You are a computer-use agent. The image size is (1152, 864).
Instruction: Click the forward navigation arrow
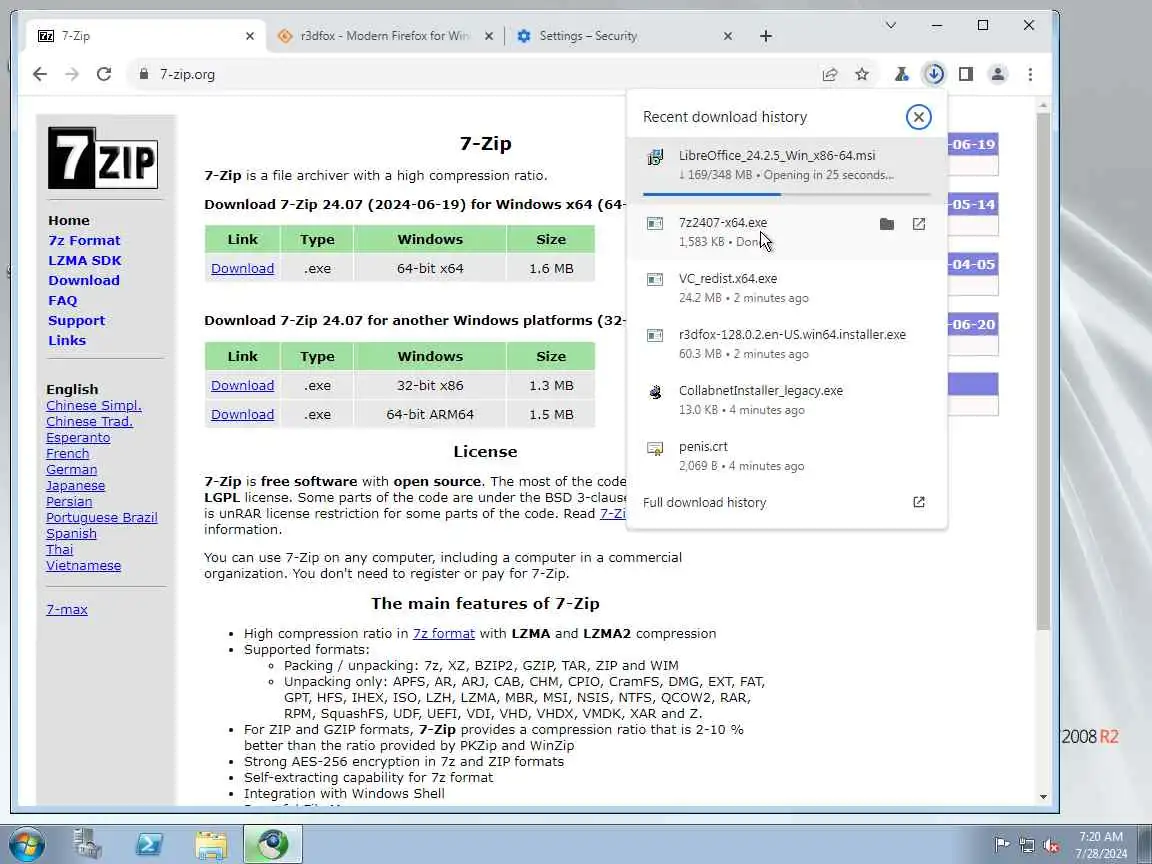[71, 74]
